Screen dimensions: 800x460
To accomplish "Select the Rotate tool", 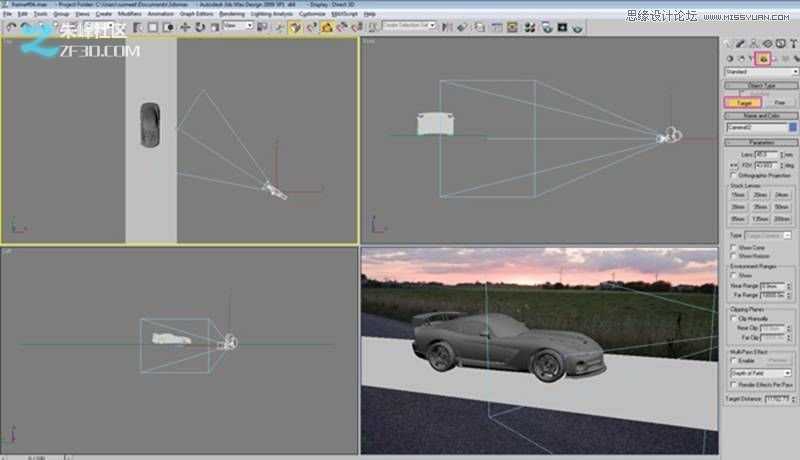I will coord(200,27).
